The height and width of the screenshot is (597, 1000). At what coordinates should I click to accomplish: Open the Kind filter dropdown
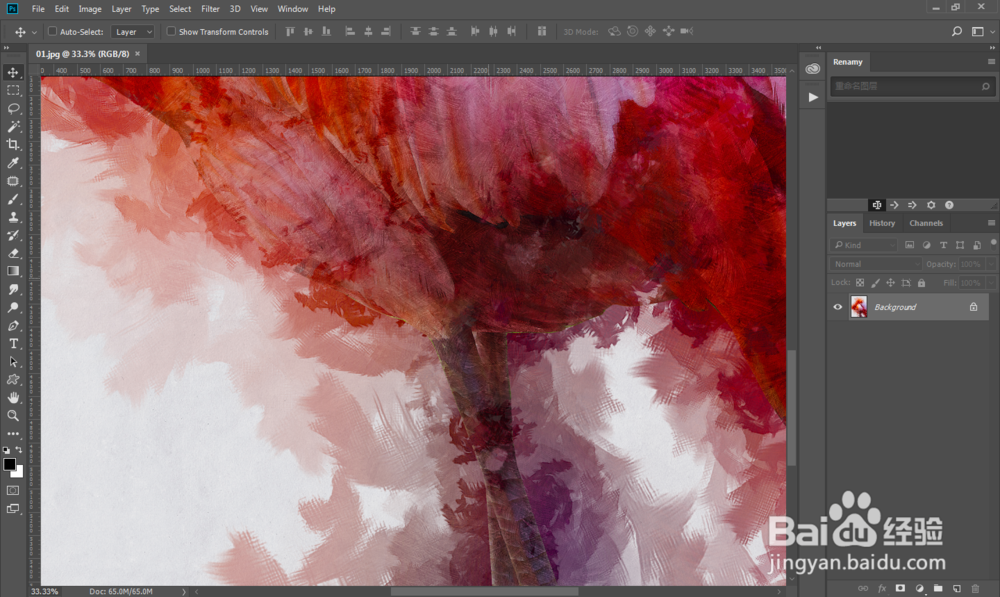(x=864, y=245)
